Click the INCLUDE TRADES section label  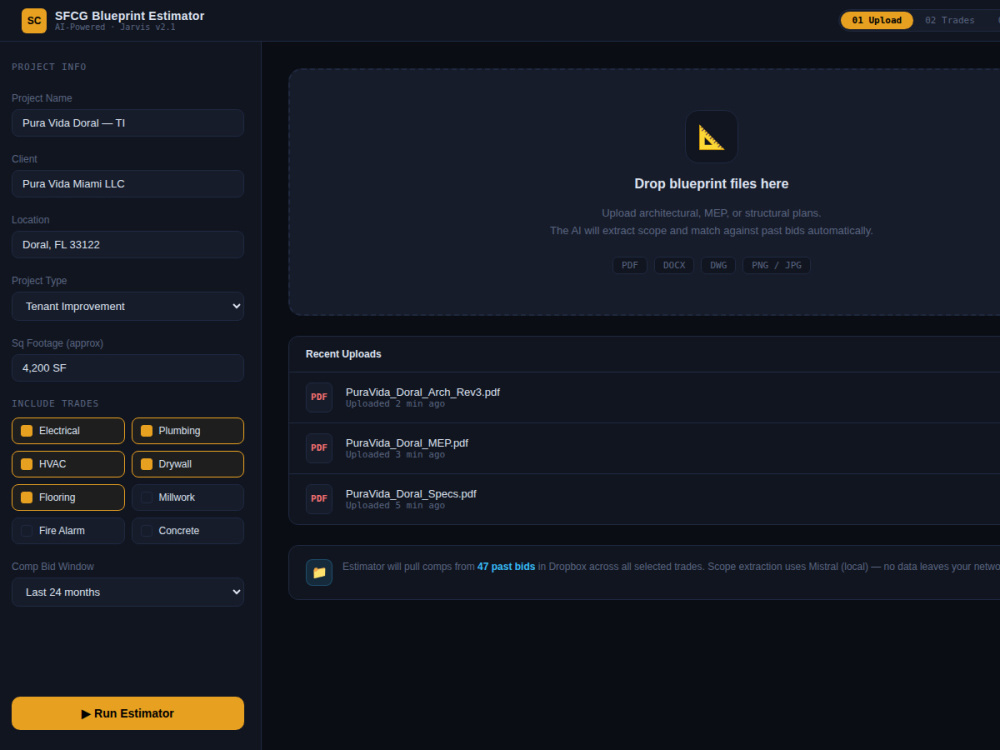[x=55, y=404]
